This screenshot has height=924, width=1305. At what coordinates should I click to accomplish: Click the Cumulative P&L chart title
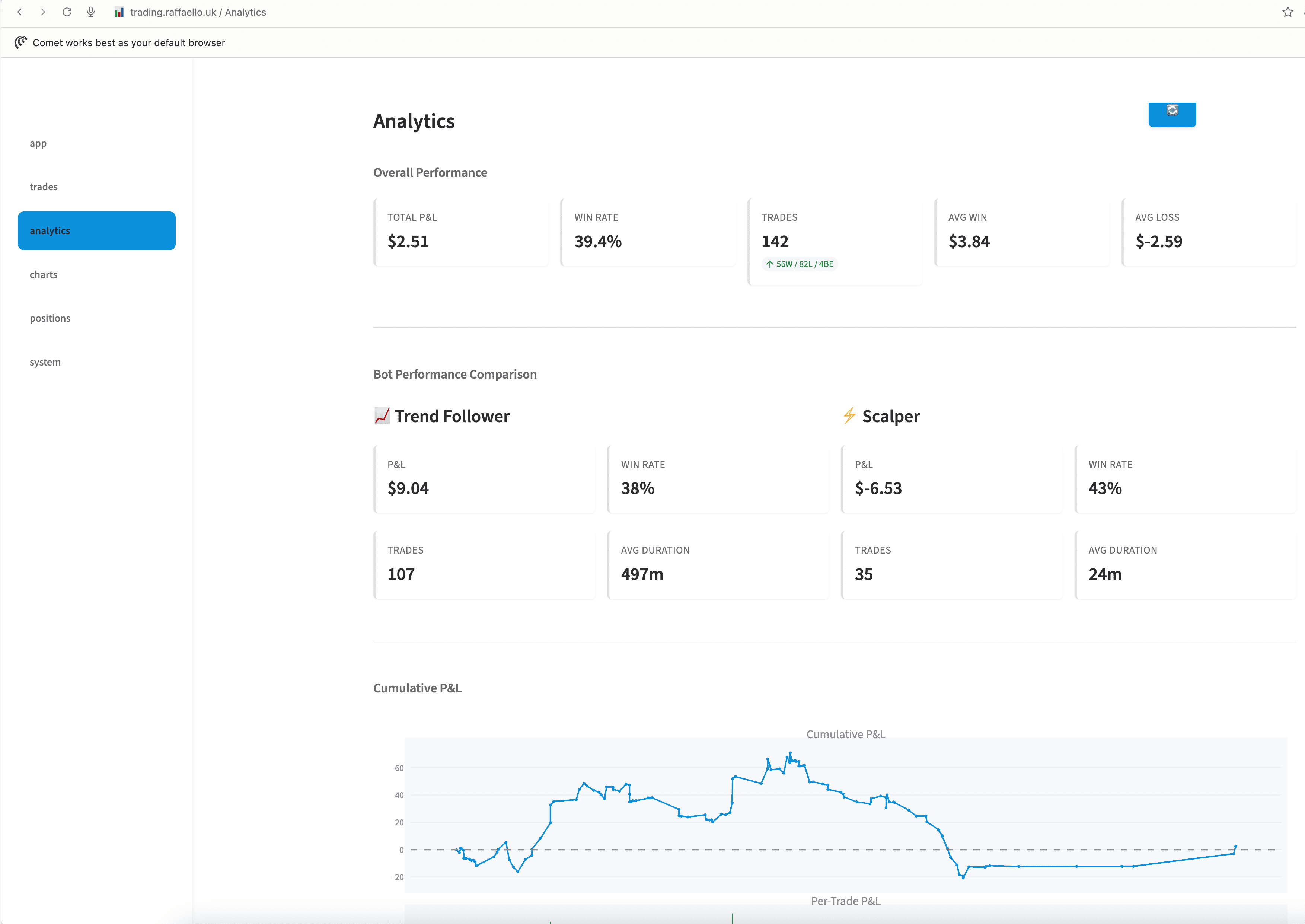point(846,734)
